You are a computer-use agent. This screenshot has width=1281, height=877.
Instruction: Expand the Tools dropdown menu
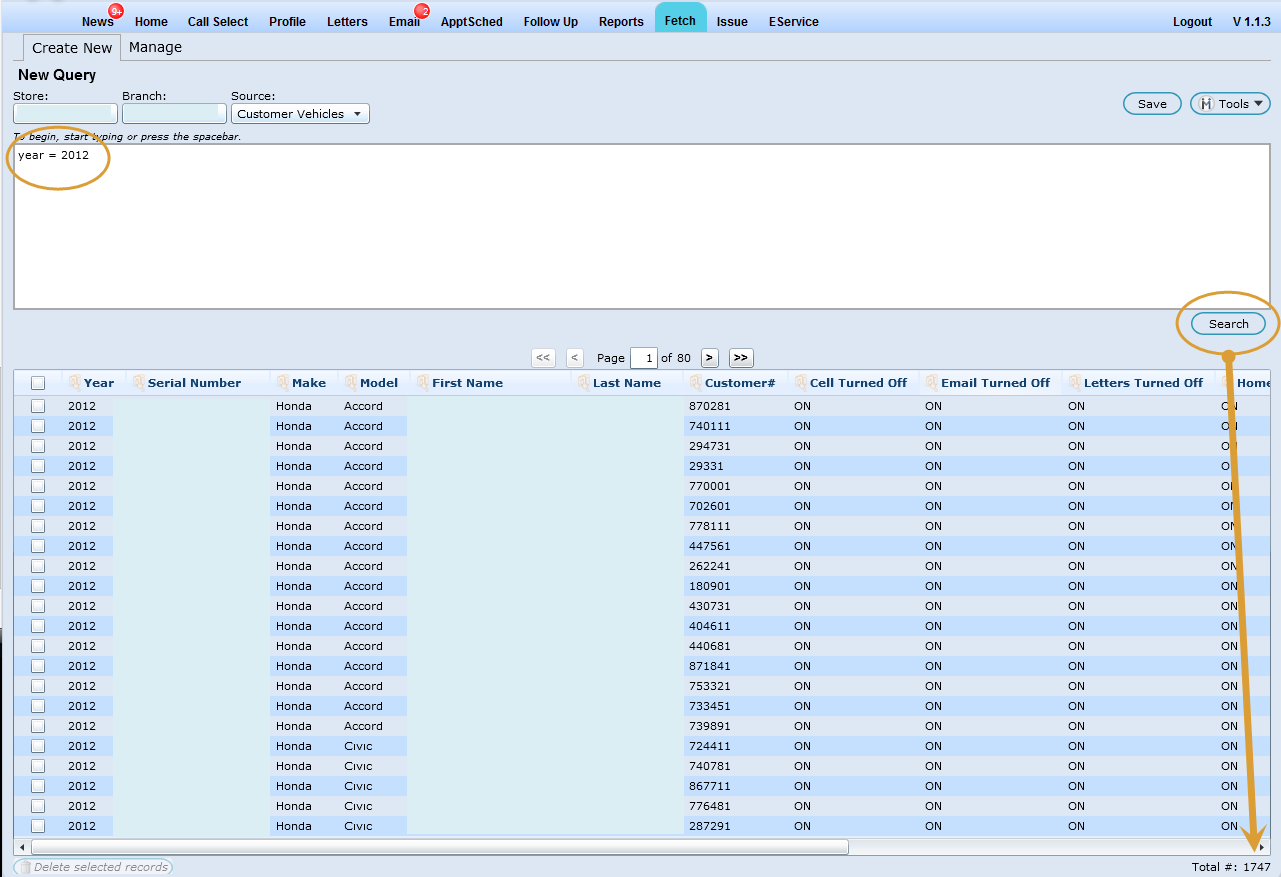tap(1229, 104)
